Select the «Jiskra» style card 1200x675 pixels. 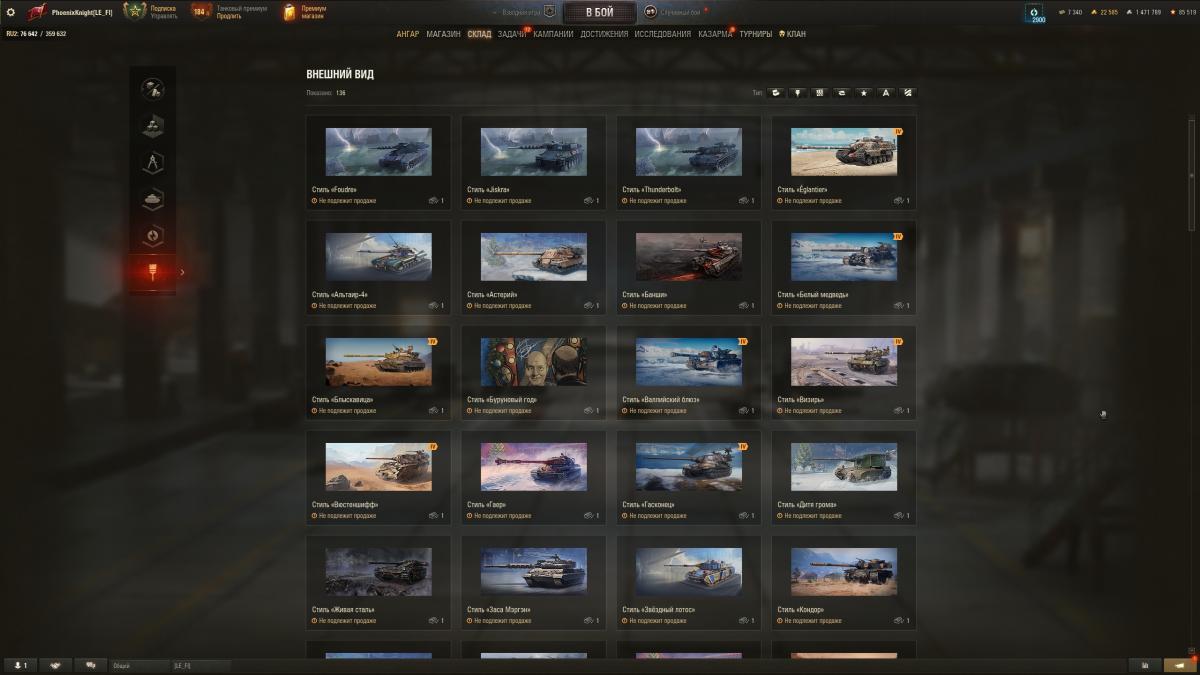[533, 162]
